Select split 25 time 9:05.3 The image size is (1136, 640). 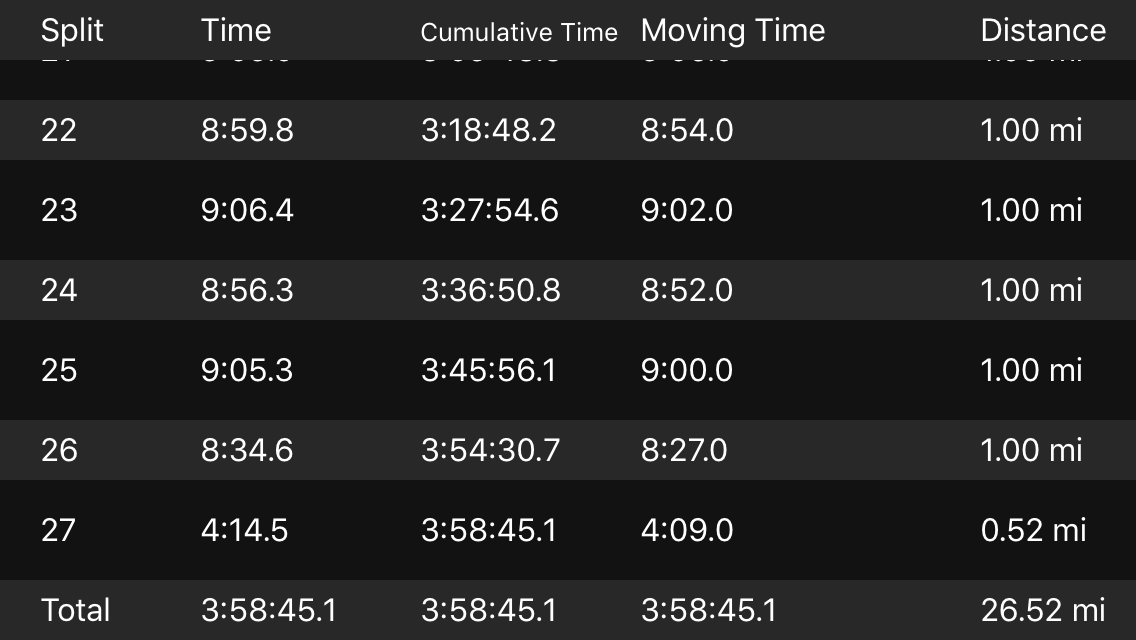pos(247,370)
